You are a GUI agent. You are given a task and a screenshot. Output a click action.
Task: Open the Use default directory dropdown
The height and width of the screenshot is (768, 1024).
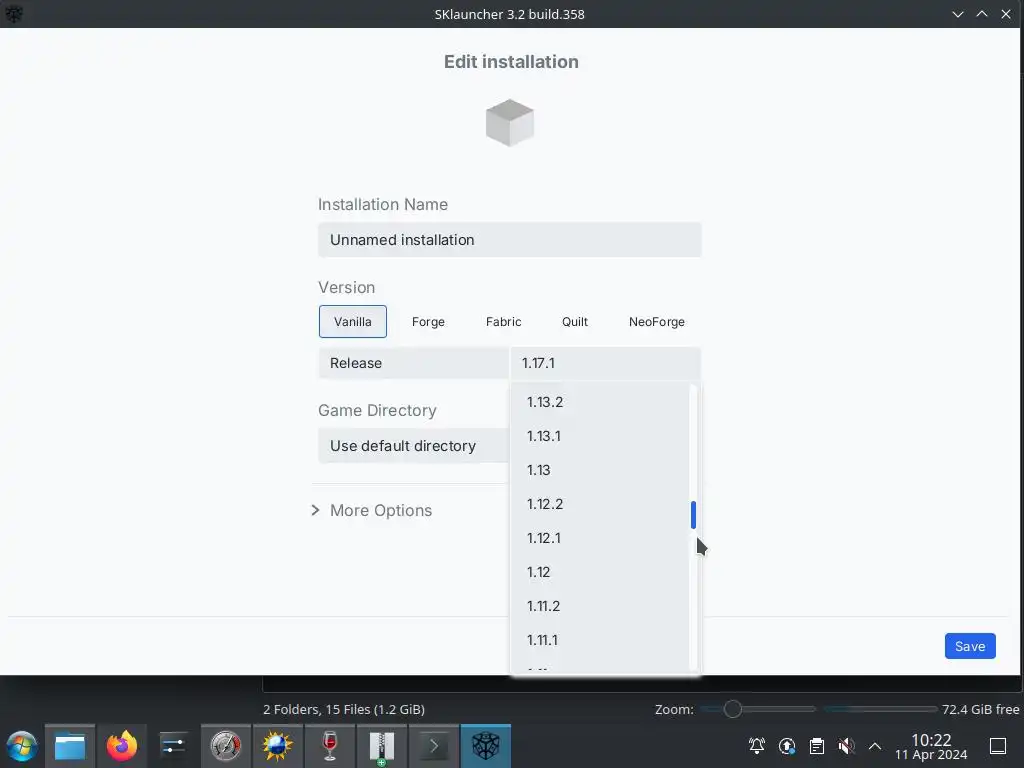click(413, 446)
